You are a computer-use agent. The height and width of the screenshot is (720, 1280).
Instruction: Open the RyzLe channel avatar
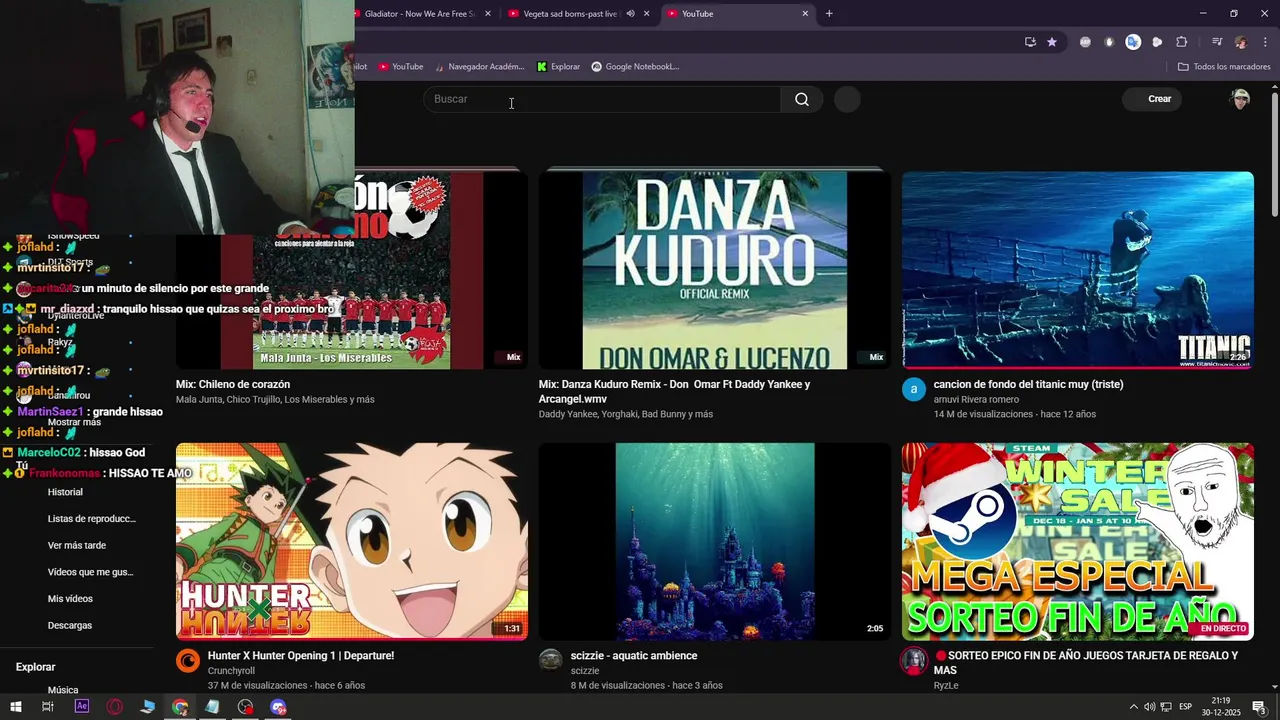[x=914, y=660]
